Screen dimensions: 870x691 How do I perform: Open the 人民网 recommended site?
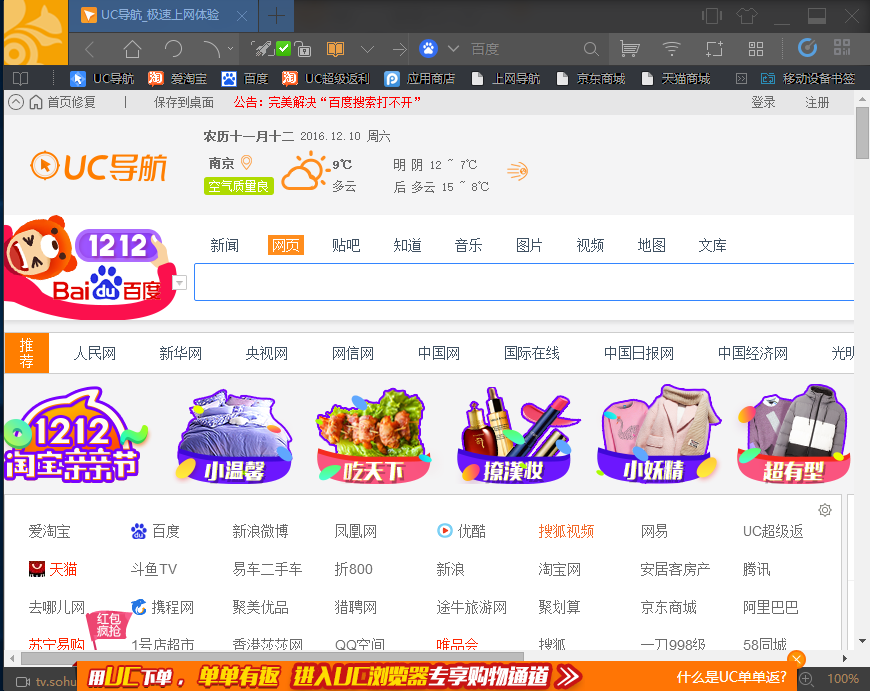(x=95, y=353)
